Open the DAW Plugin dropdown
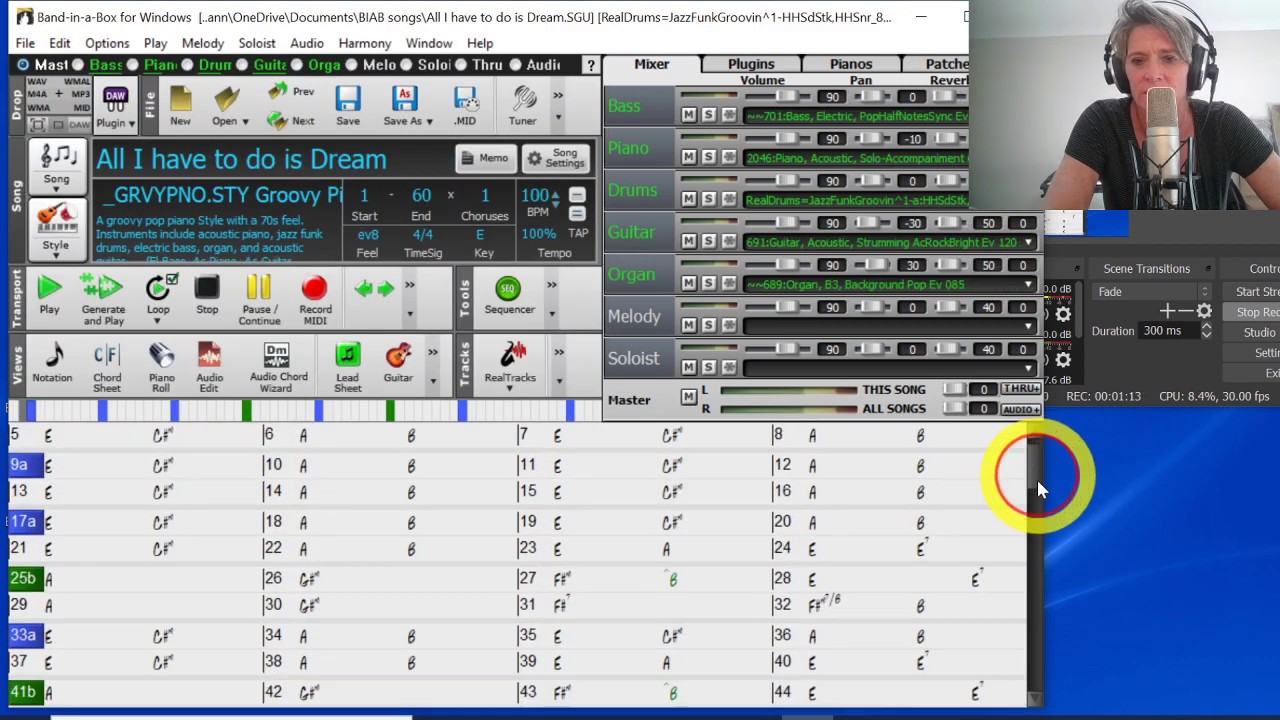 [x=131, y=123]
